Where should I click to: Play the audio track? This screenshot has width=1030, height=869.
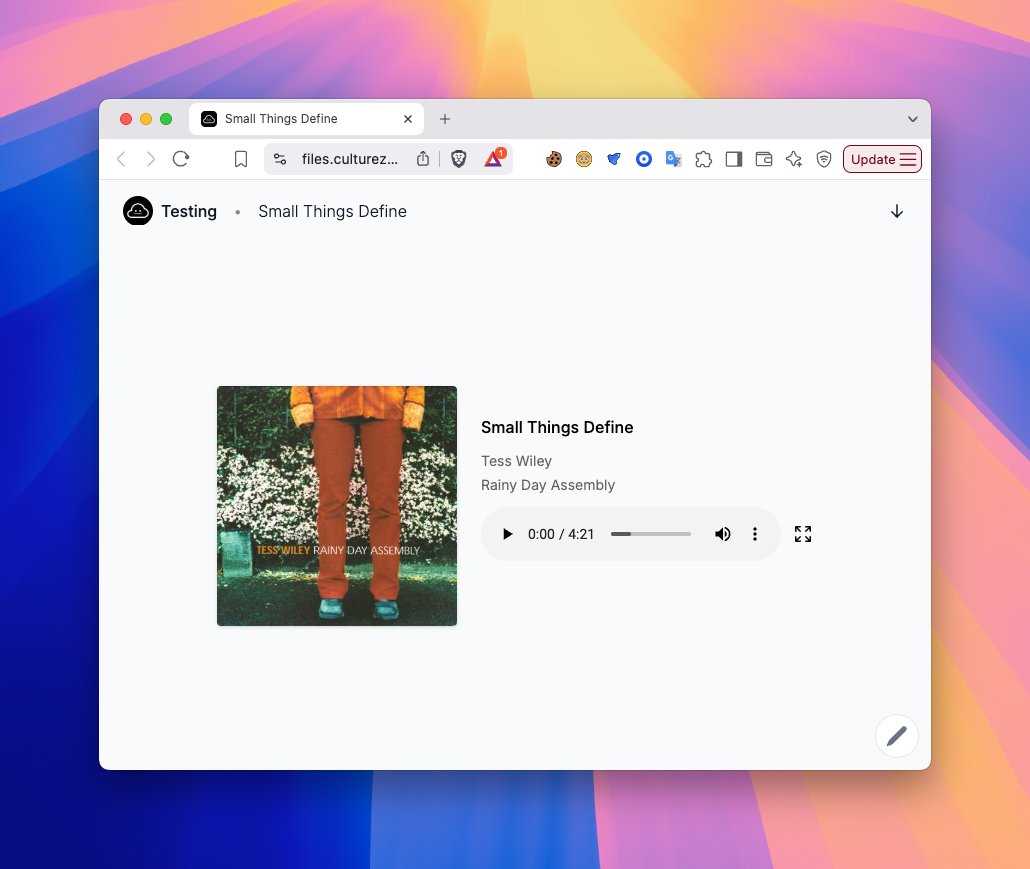pos(507,534)
